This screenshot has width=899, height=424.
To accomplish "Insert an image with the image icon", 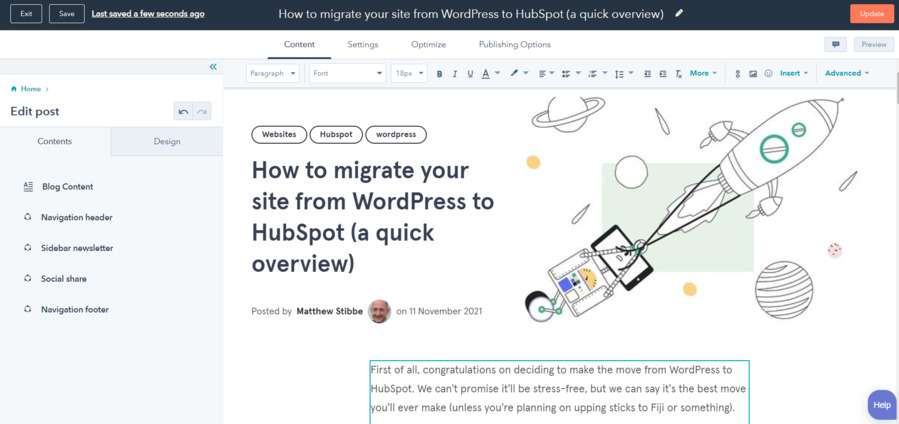I will pos(753,73).
